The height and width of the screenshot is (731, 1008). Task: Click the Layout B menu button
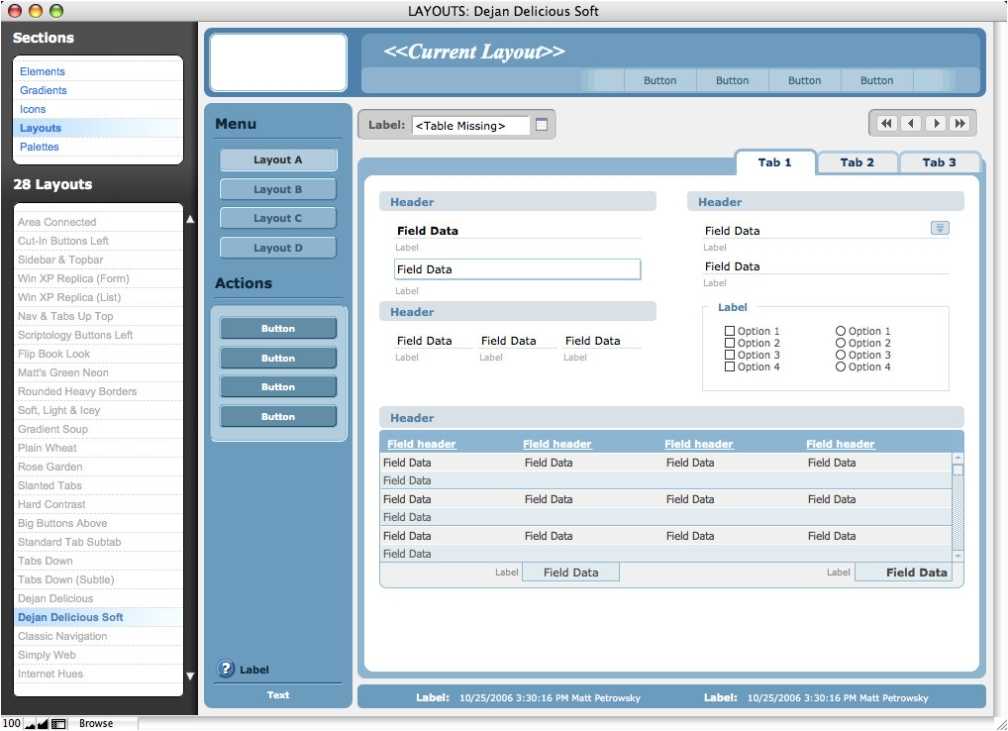click(x=278, y=189)
